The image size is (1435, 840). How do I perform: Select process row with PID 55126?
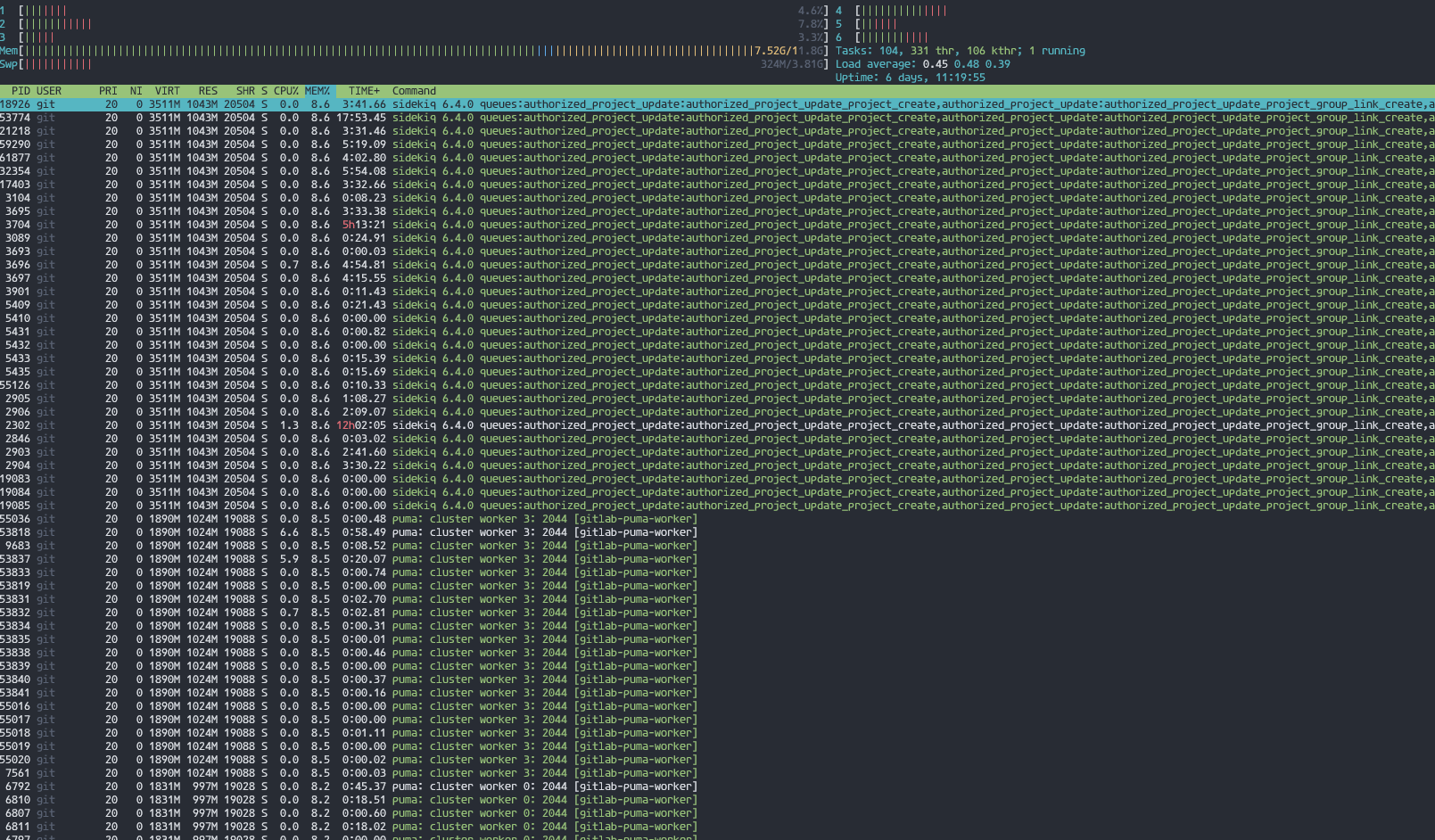click(x=717, y=385)
